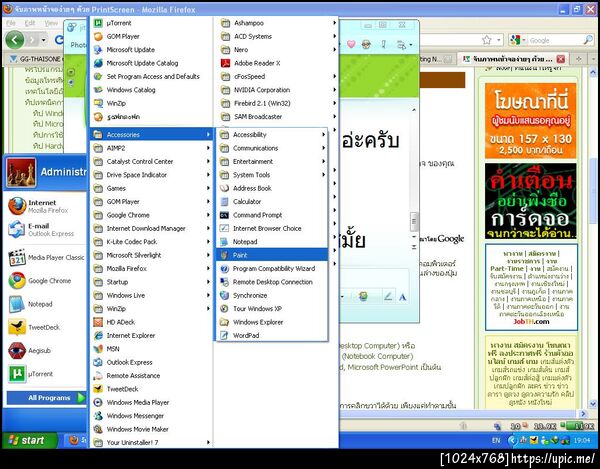
Task: Open Program Compatibility Wizard
Action: pos(272,269)
